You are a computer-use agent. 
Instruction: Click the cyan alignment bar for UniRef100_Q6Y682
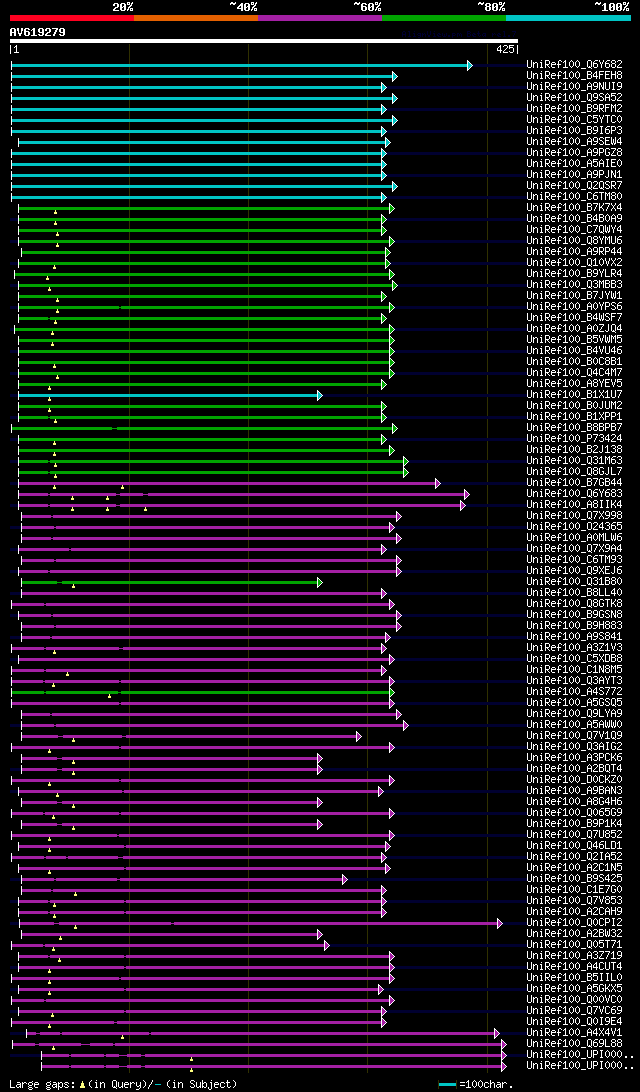242,65
